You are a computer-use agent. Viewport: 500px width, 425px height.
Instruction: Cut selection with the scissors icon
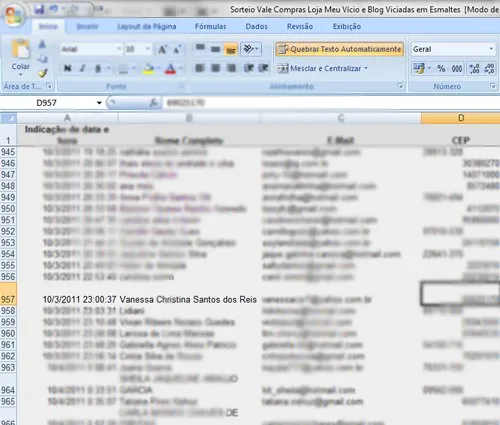click(x=42, y=44)
